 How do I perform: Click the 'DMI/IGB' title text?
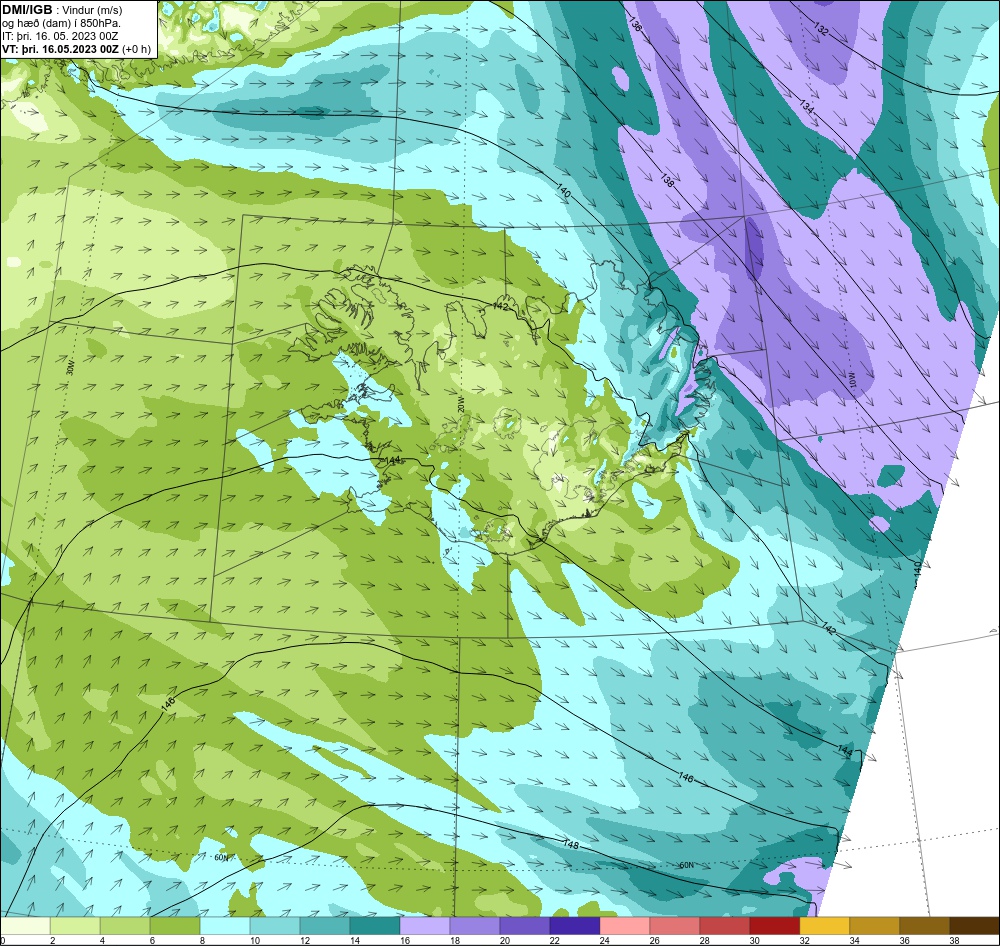(x=27, y=9)
